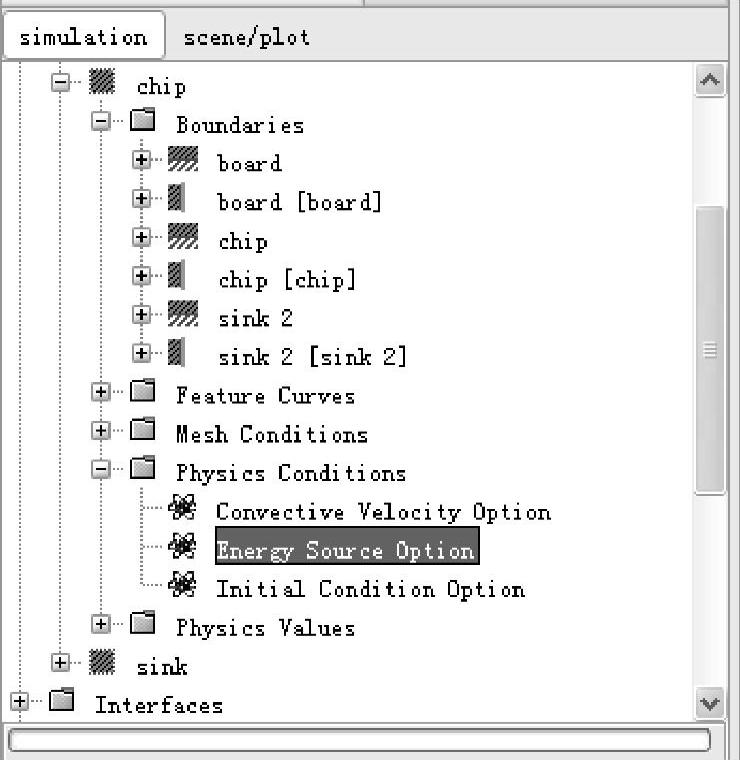Select the sink 2 [sink 2] boundary
740x760 pixels.
[313, 358]
